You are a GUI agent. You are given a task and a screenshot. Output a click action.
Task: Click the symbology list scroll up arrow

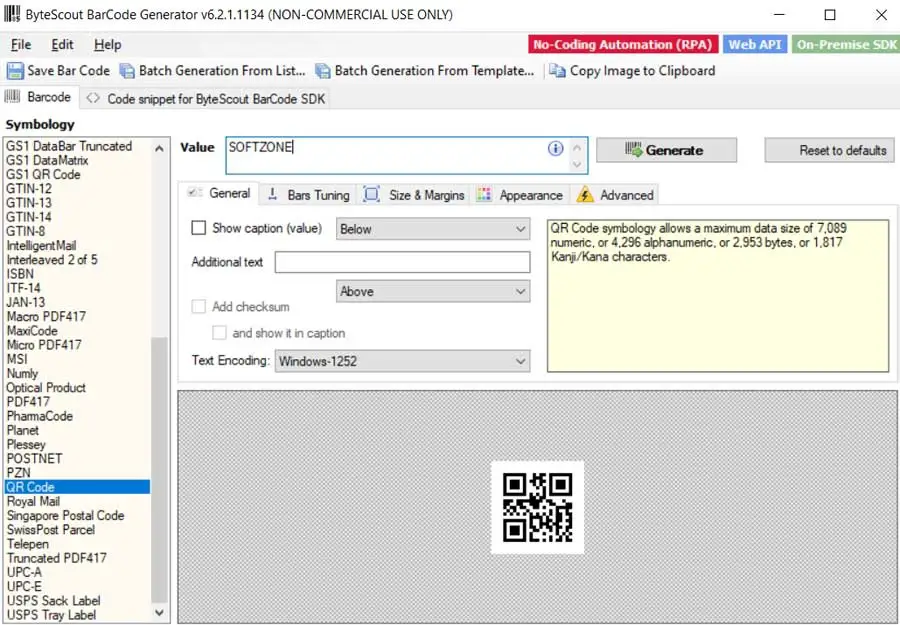pos(160,149)
